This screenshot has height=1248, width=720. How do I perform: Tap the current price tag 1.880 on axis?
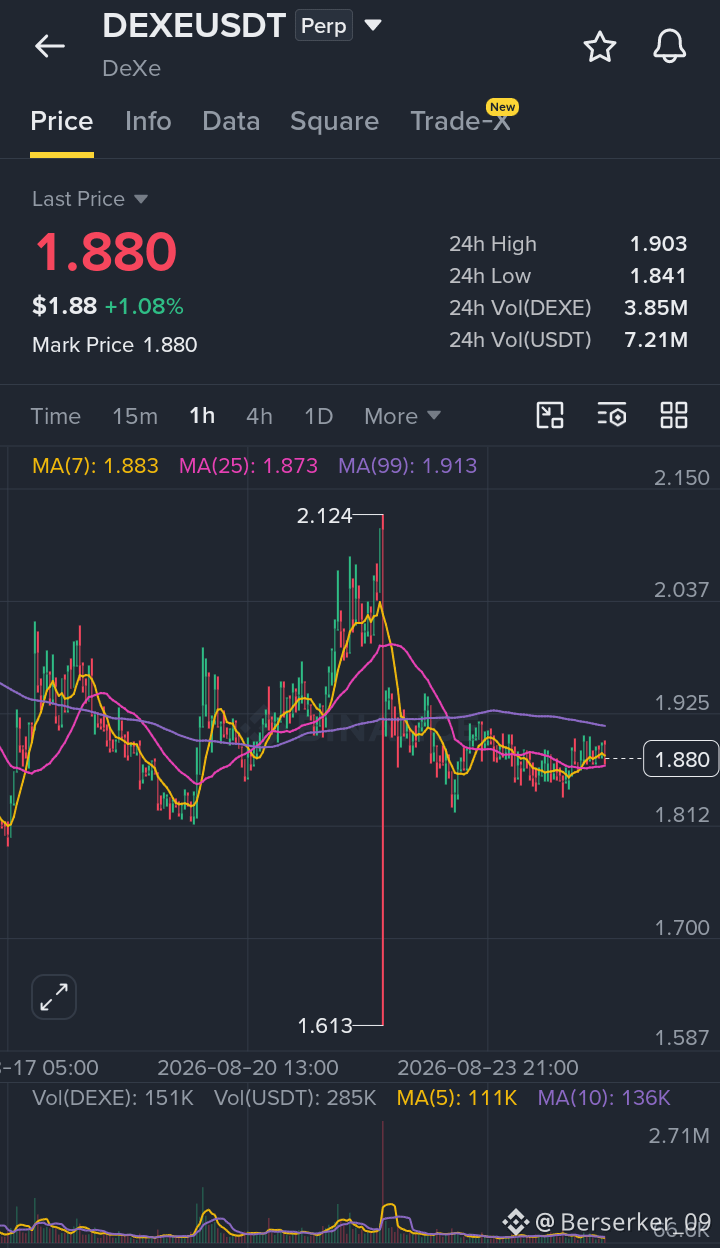(681, 759)
